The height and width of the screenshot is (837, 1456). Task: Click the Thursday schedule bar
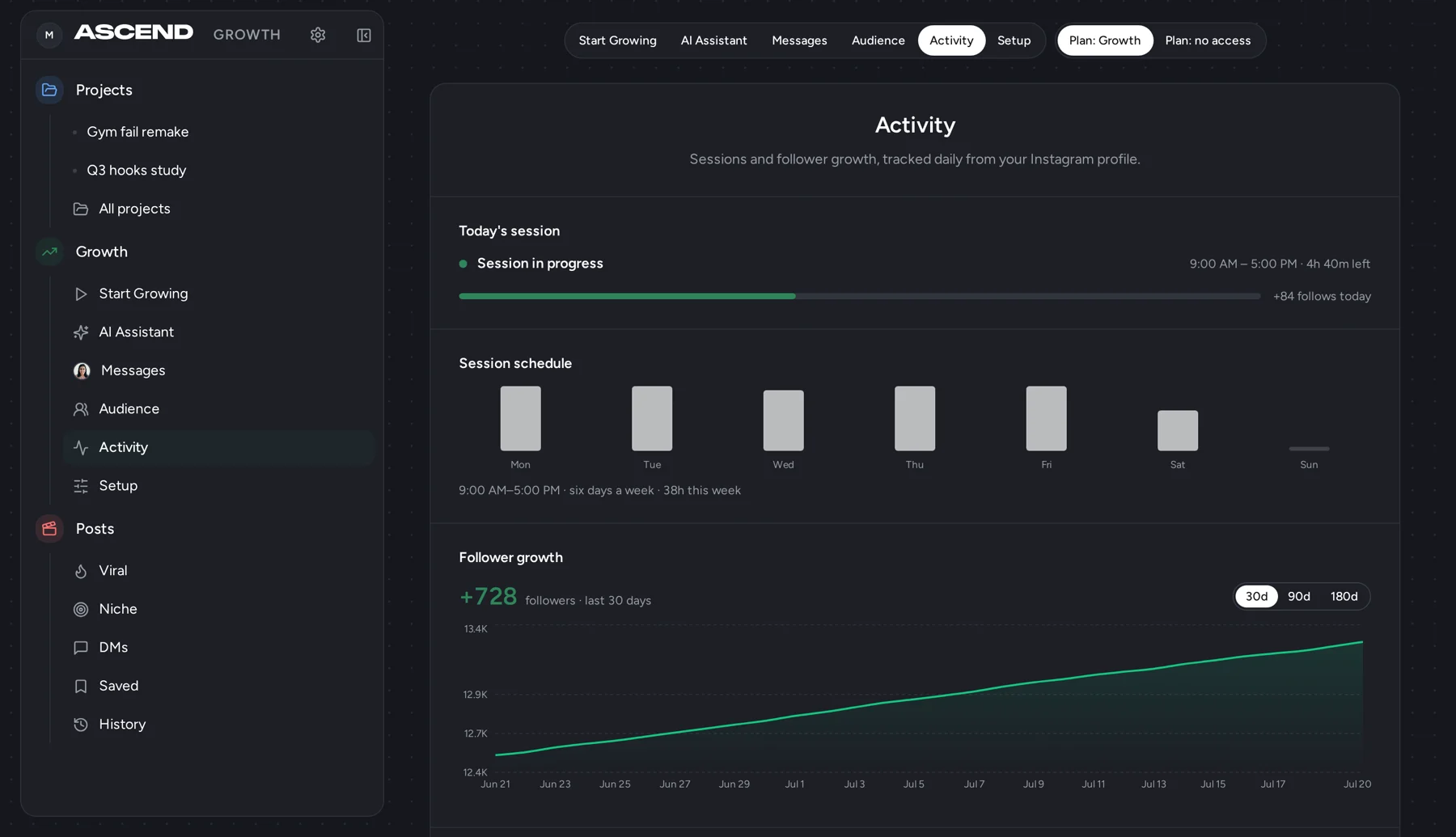point(915,418)
